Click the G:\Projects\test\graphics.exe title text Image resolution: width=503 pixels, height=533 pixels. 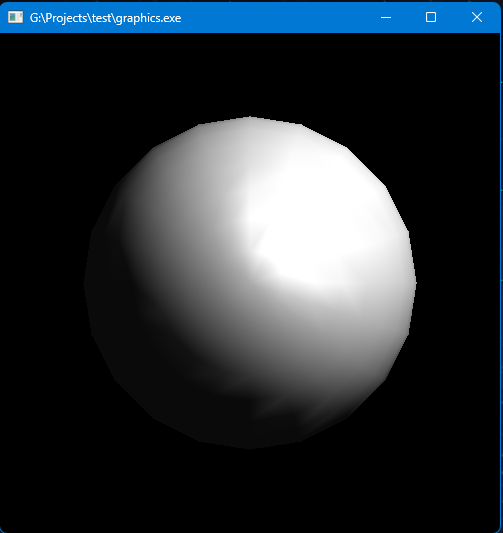point(105,18)
